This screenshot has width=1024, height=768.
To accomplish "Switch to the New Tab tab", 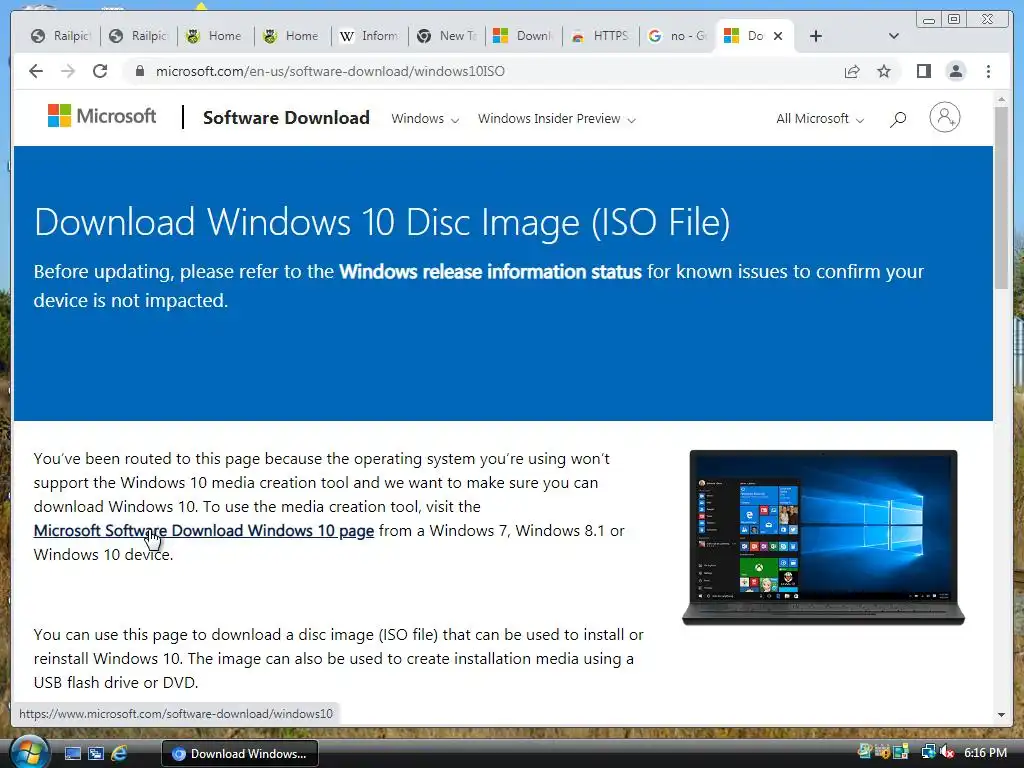I will 447,36.
